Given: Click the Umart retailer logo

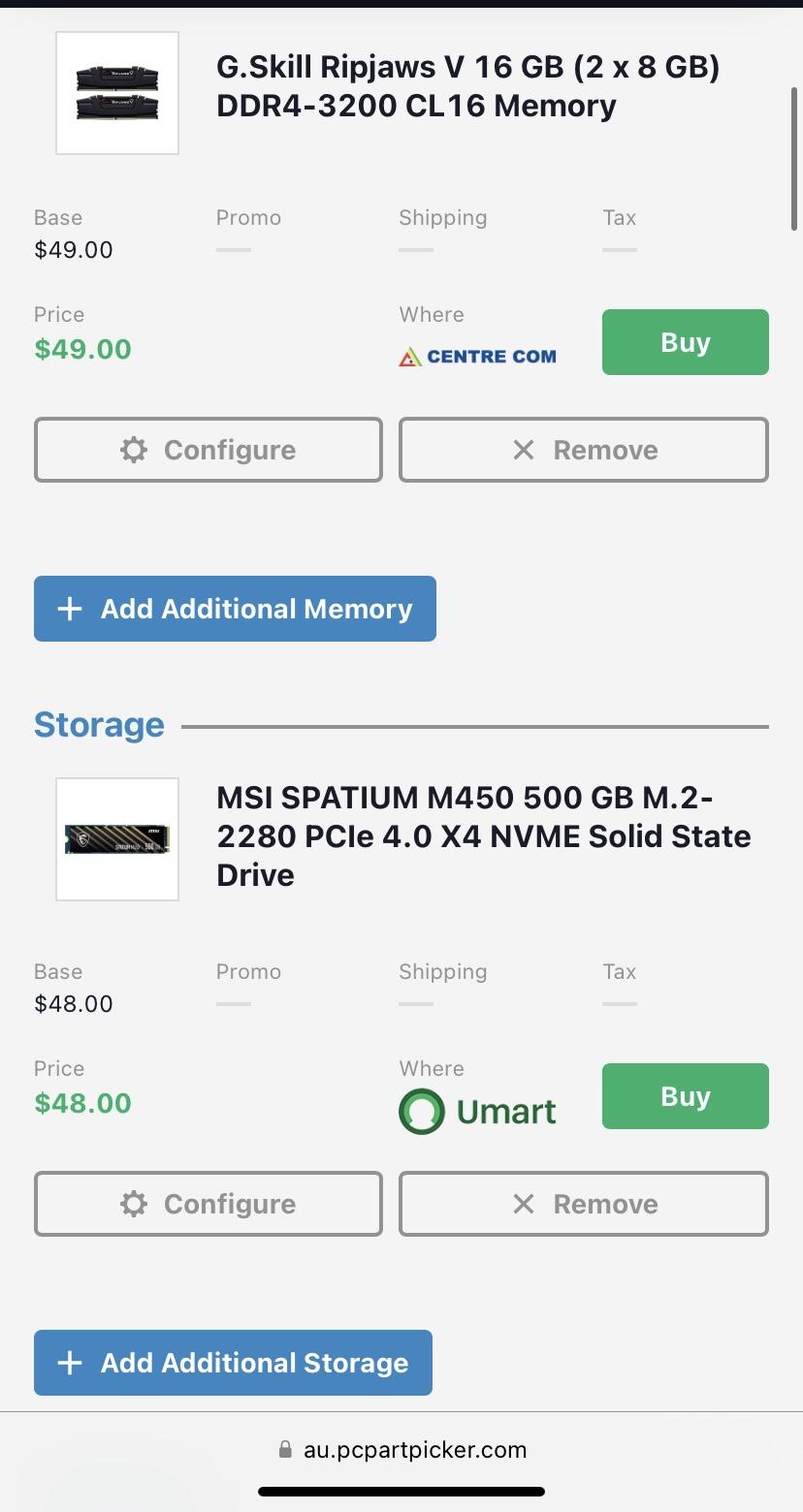Looking at the screenshot, I should point(477,1111).
